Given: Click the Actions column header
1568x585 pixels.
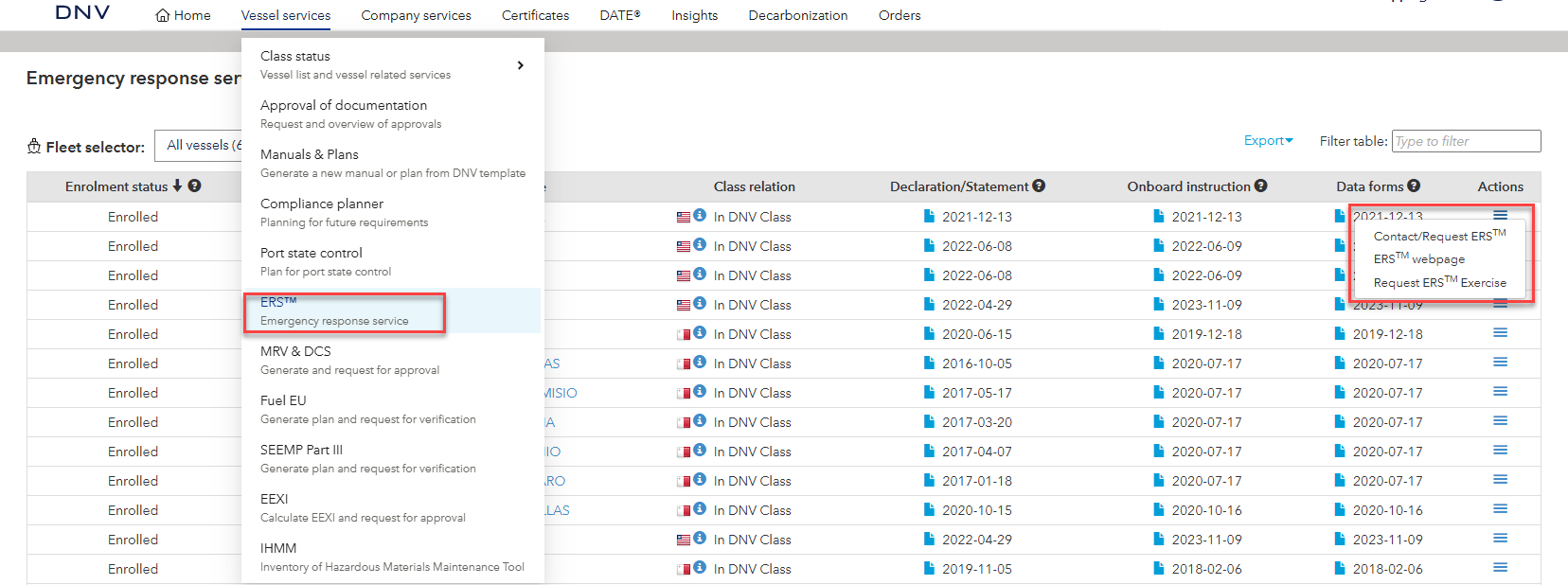Looking at the screenshot, I should pyautogui.click(x=1500, y=186).
